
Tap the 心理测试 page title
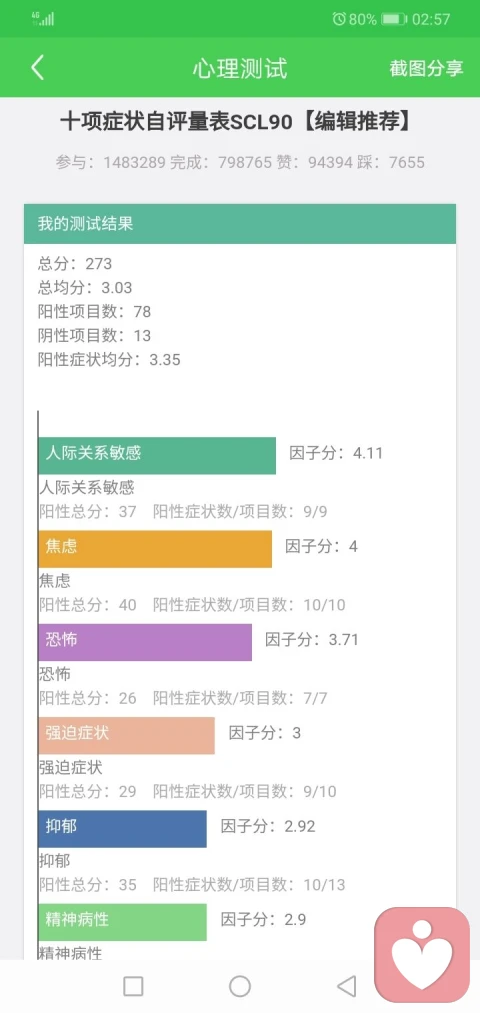(x=240, y=68)
